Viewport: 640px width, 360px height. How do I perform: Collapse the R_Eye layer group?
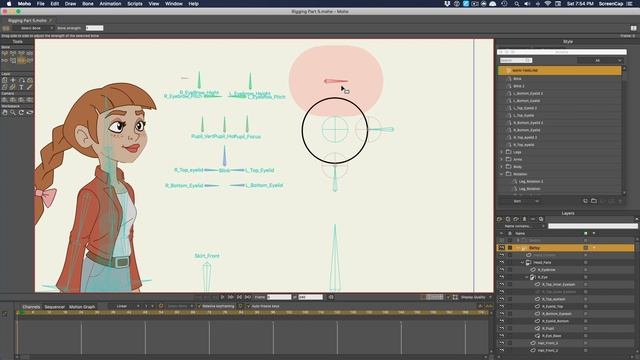(x=527, y=277)
